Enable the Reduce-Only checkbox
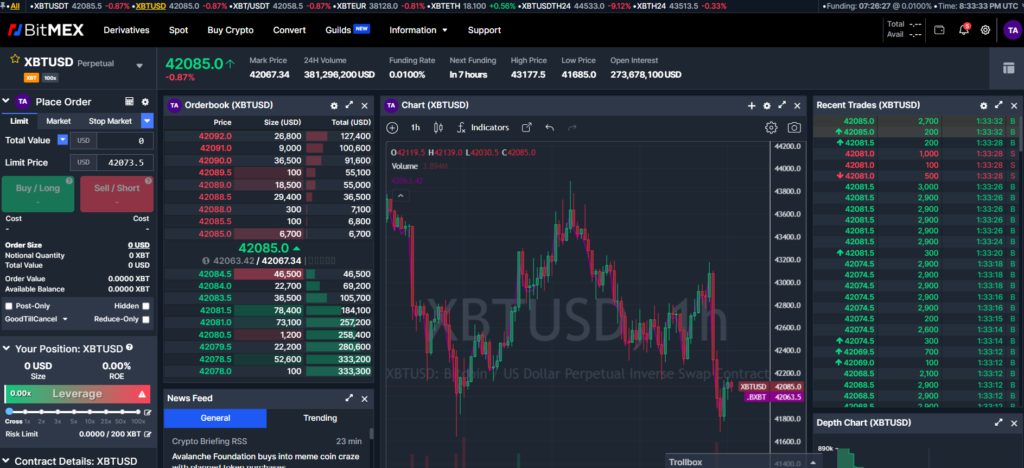This screenshot has width=1024, height=468. 146,319
